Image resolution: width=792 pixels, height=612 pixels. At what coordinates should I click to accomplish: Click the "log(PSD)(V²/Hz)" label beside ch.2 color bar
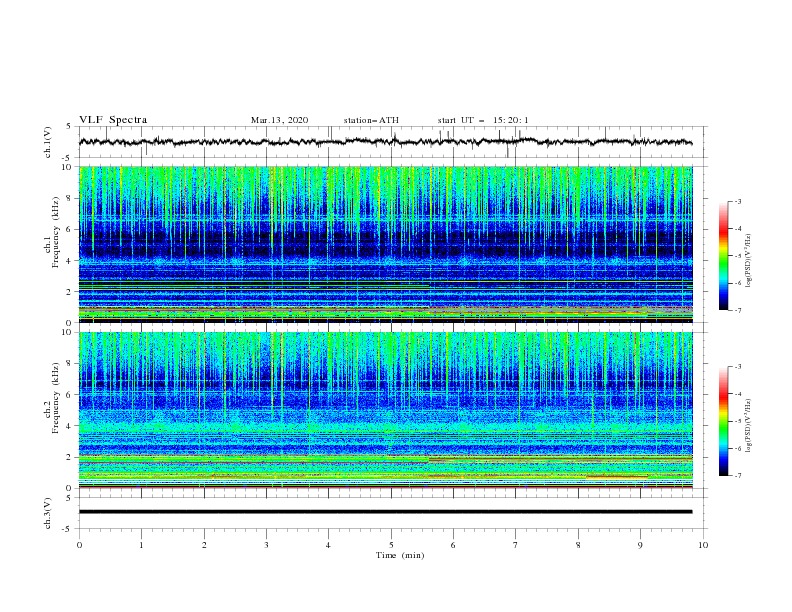pyautogui.click(x=749, y=426)
